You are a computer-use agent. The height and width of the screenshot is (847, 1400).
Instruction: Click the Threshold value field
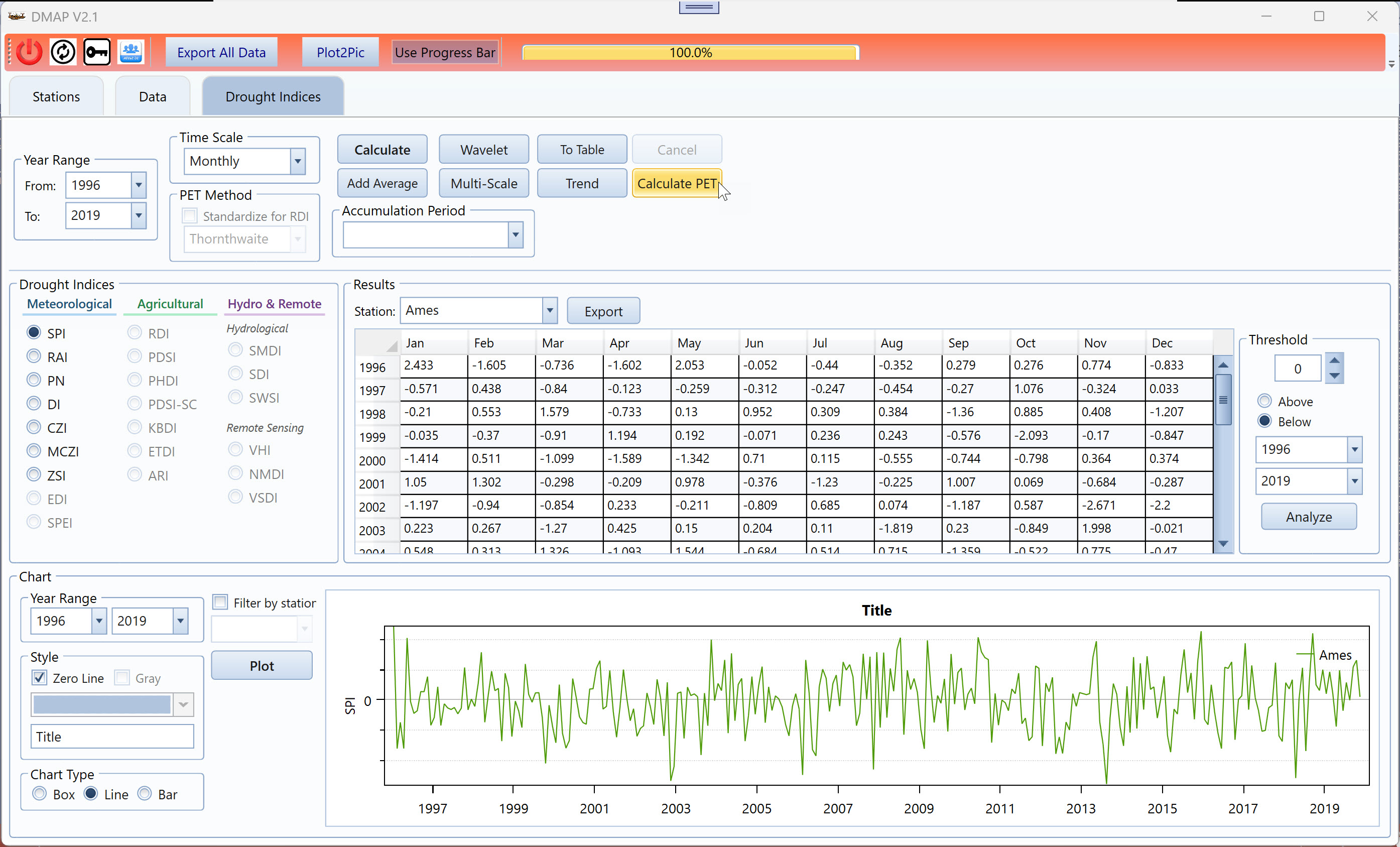[1298, 369]
